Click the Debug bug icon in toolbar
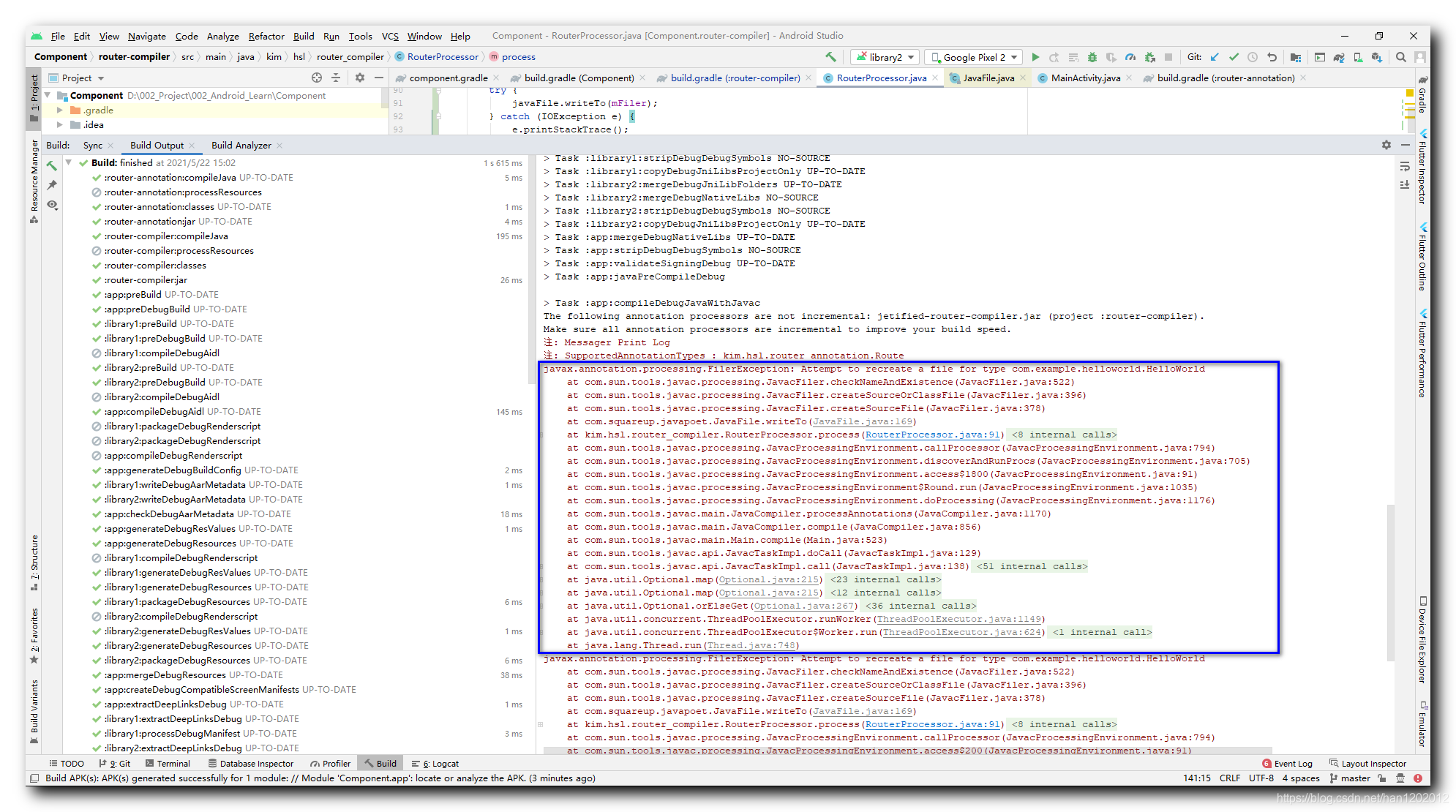This screenshot has height=812, width=1456. click(x=1092, y=57)
